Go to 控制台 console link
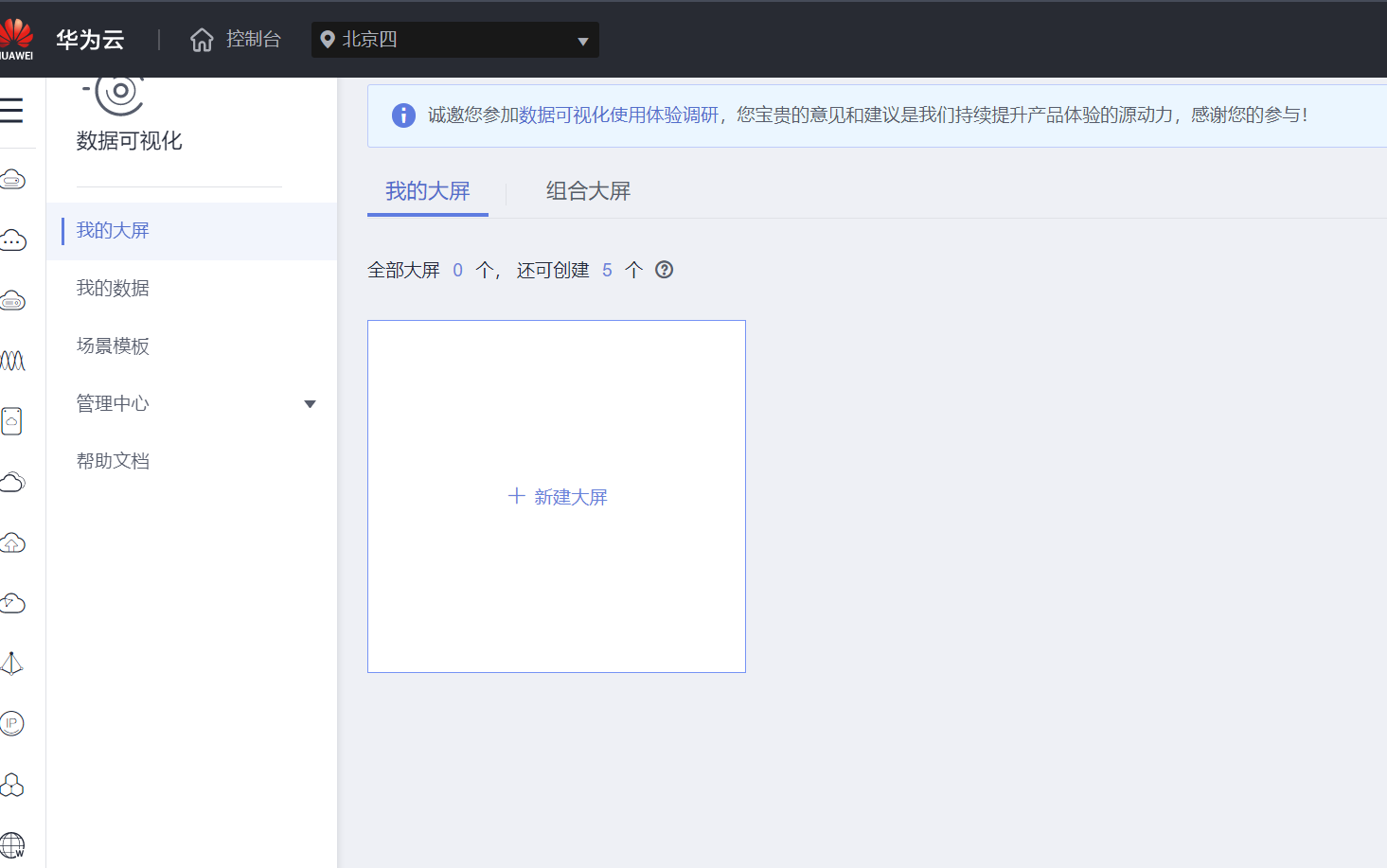This screenshot has width=1387, height=868. (x=254, y=39)
